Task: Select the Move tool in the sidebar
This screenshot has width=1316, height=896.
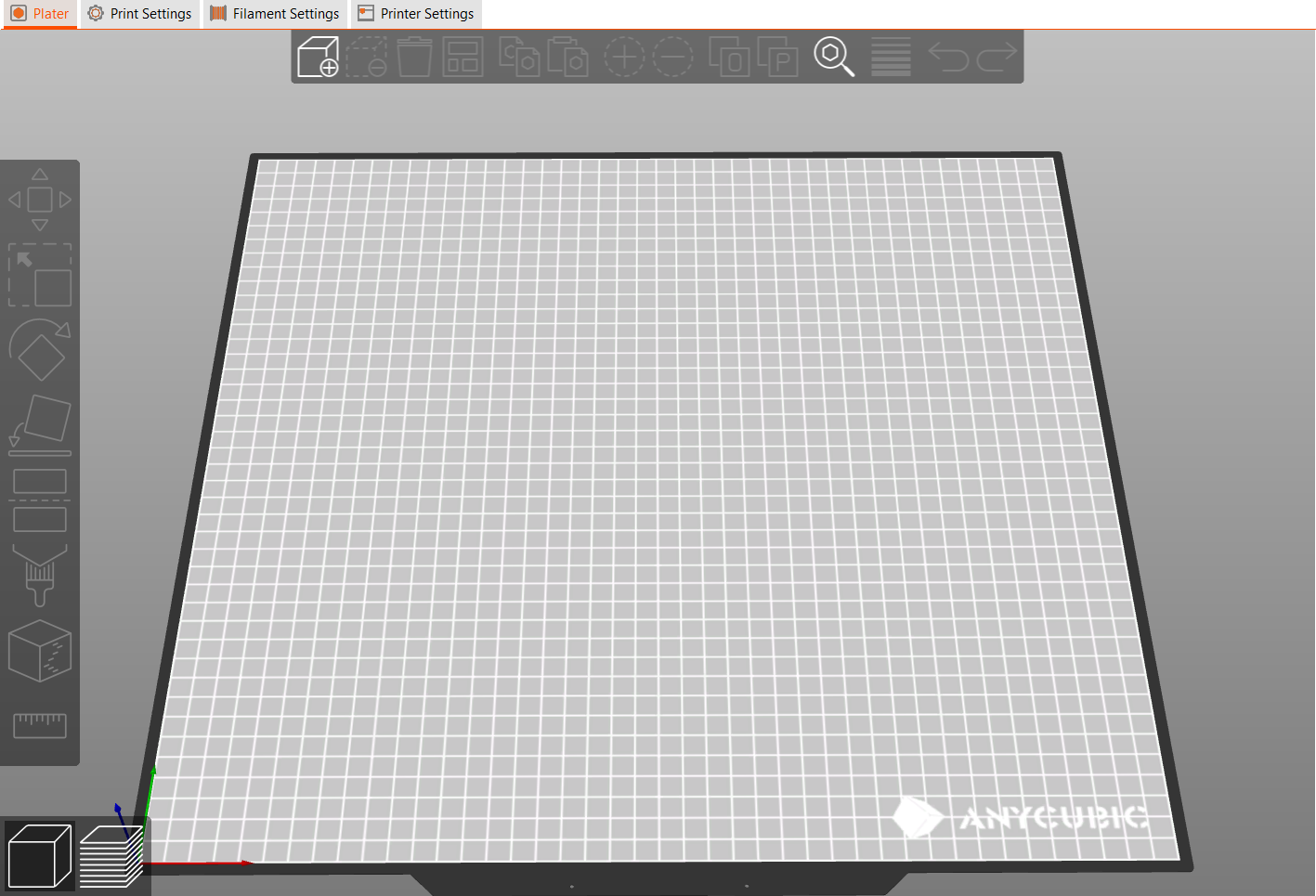Action: click(40, 198)
